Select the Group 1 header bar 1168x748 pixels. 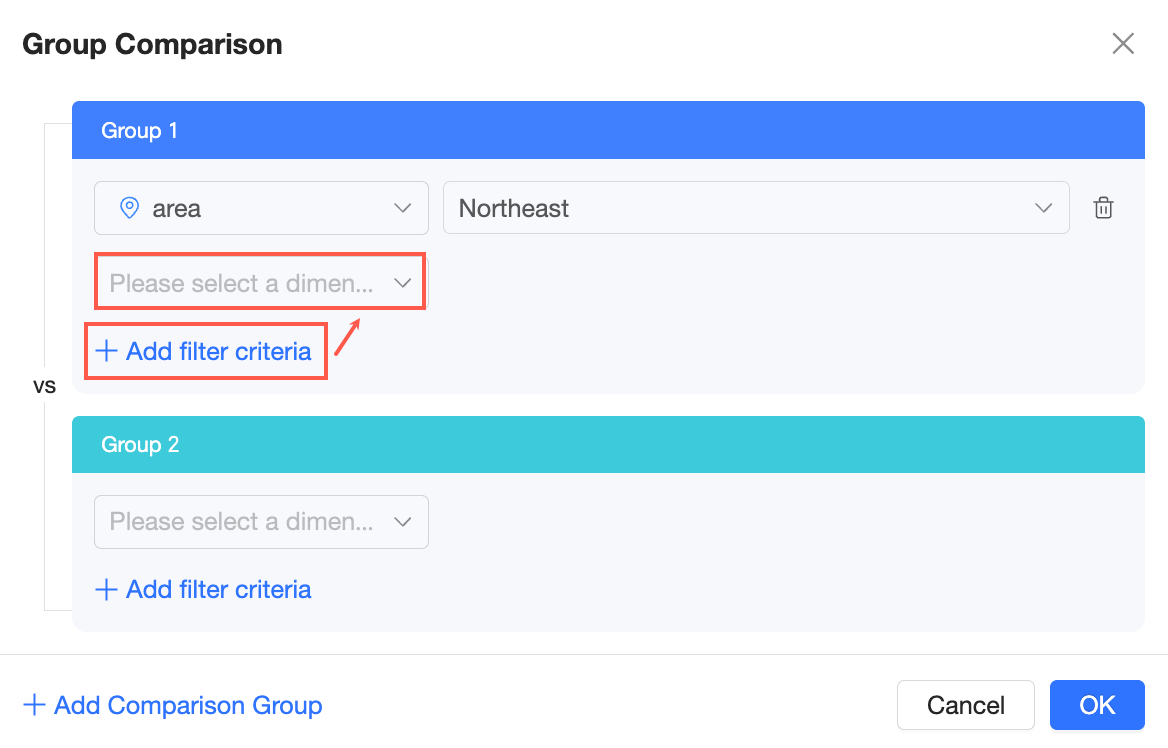pyautogui.click(x=608, y=130)
